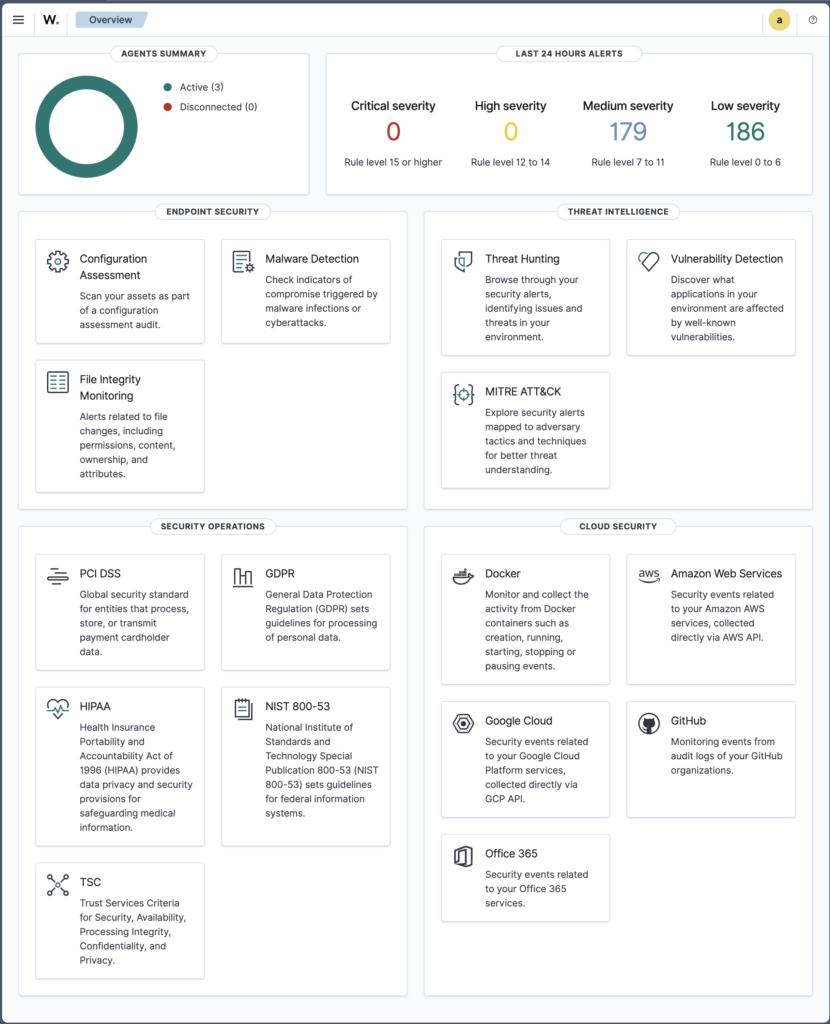Click the green agents donut chart
The height and width of the screenshot is (1024, 830).
point(87,127)
